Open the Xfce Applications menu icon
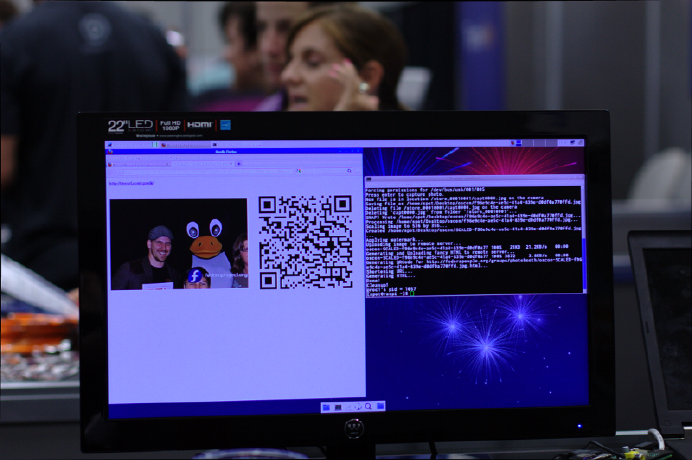This screenshot has height=460, width=692. click(x=110, y=144)
